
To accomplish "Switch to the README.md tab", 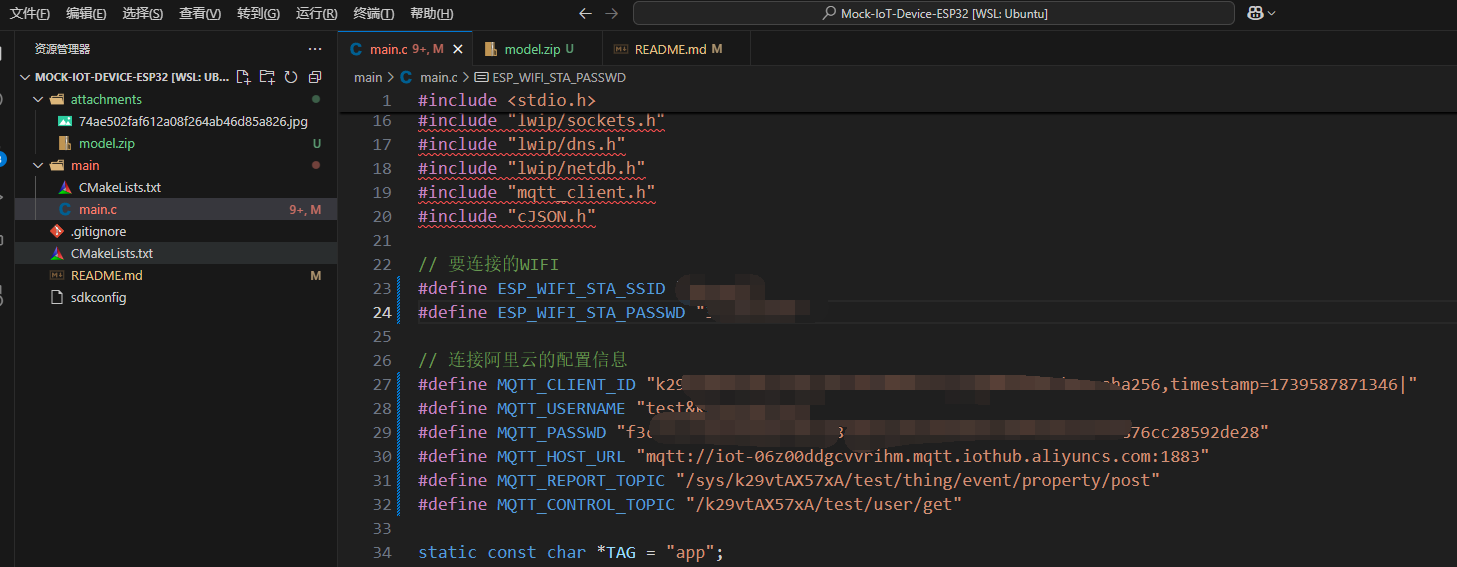I will point(670,49).
